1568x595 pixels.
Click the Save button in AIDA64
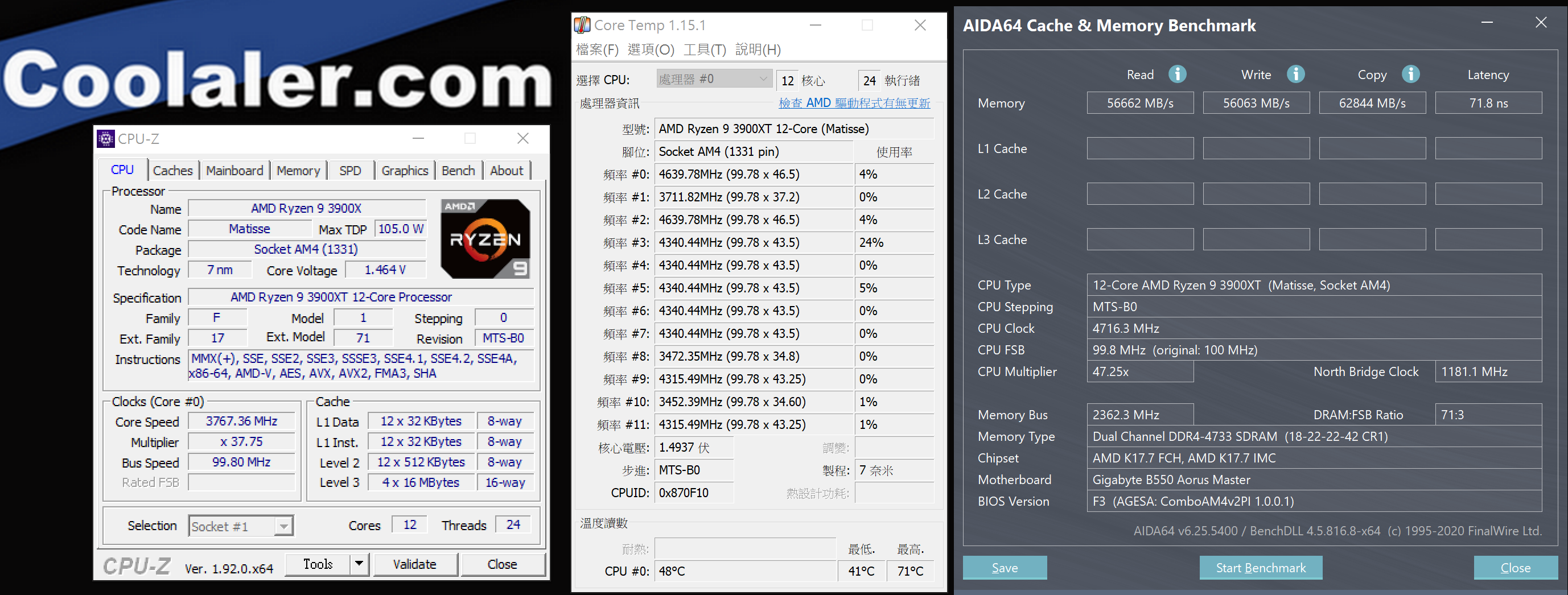tap(1005, 568)
